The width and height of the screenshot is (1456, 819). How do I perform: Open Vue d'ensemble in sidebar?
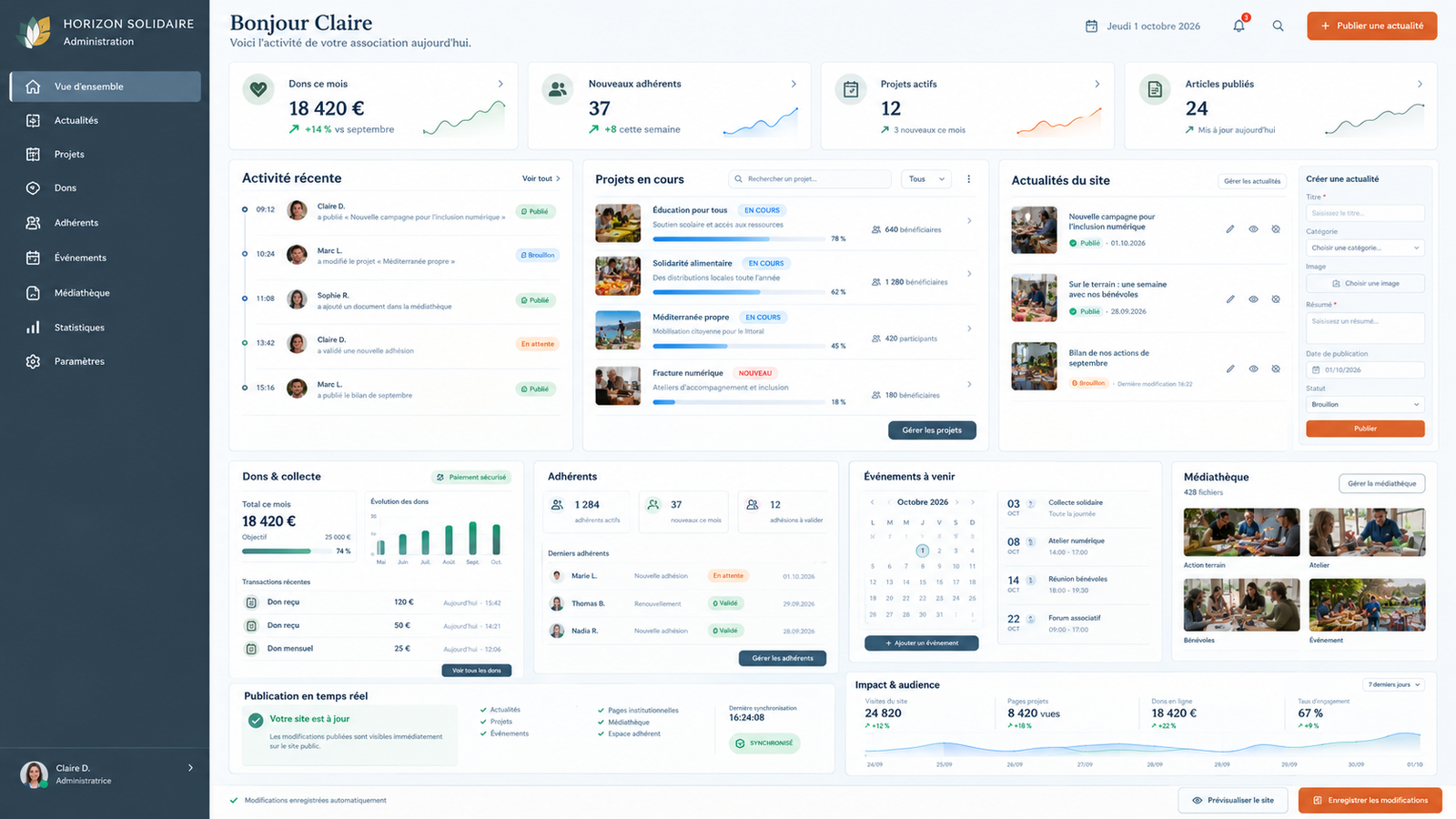[x=106, y=86]
